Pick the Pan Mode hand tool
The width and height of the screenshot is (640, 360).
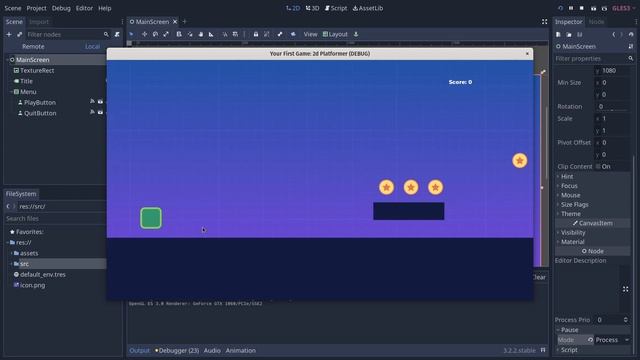(x=201, y=34)
